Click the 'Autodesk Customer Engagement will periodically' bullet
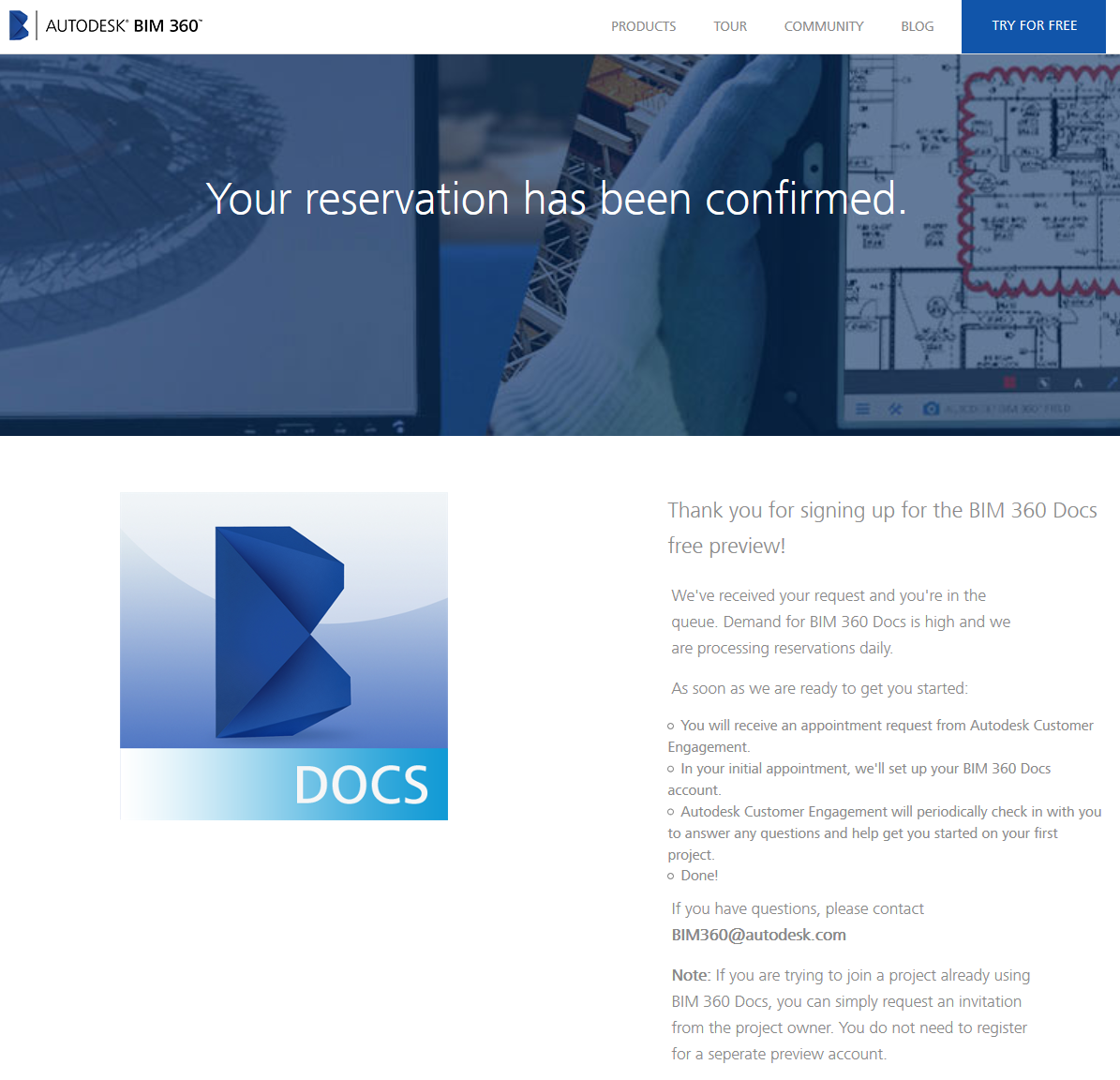 pos(885,832)
